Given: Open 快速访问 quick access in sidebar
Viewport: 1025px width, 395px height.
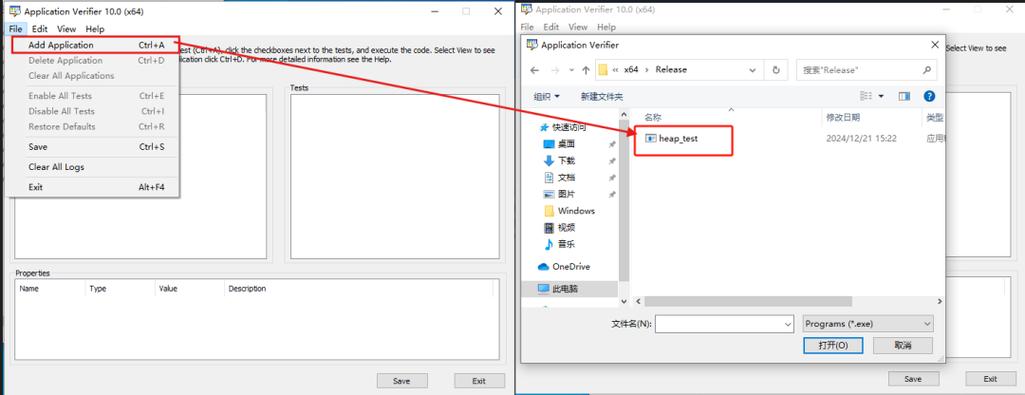Looking at the screenshot, I should (x=563, y=127).
